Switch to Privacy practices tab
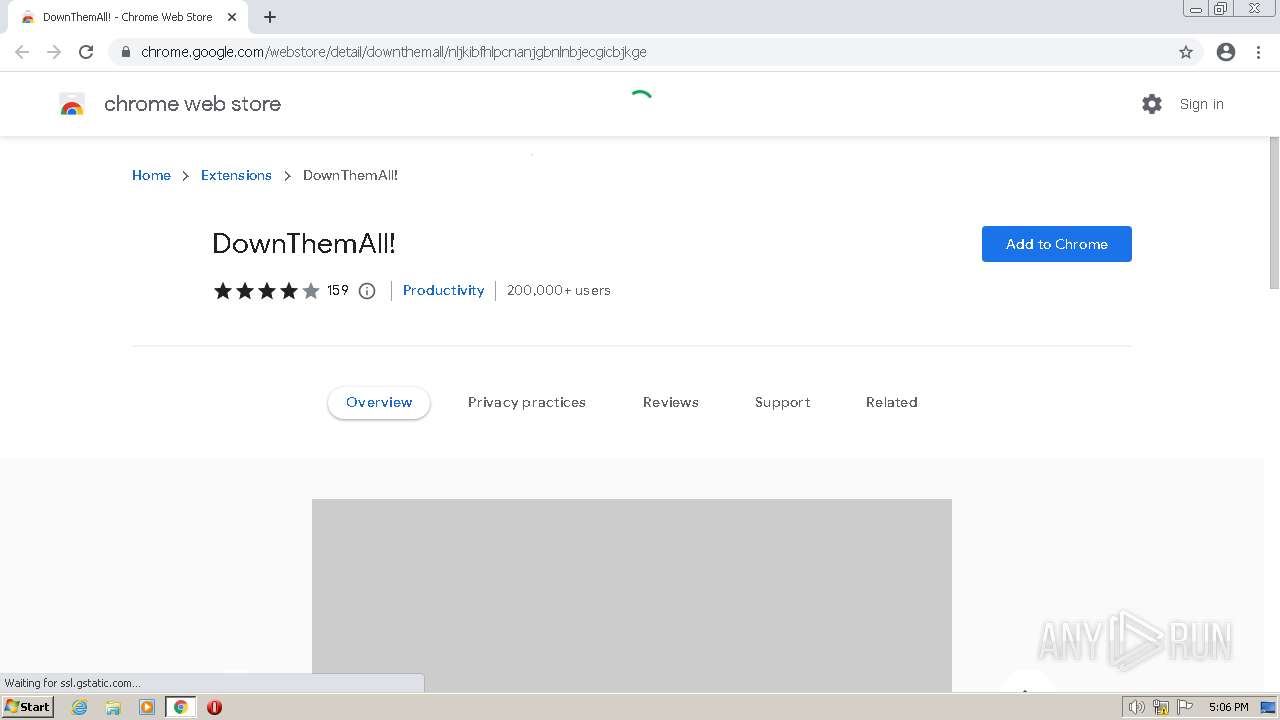This screenshot has height=720, width=1280. pyautogui.click(x=527, y=402)
